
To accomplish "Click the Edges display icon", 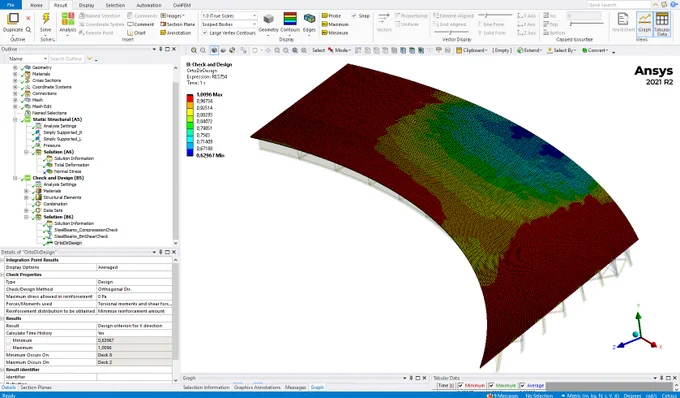I will click(x=309, y=19).
